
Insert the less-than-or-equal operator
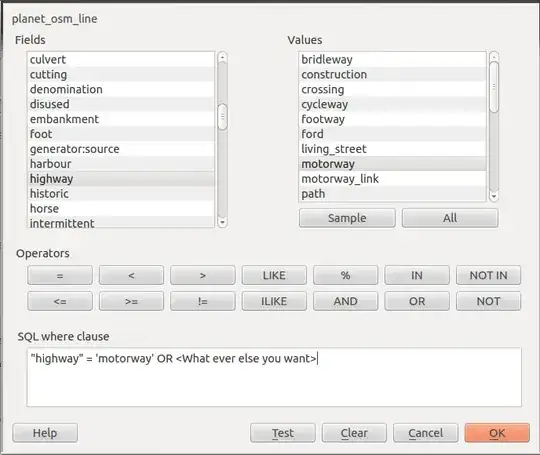[x=60, y=301]
